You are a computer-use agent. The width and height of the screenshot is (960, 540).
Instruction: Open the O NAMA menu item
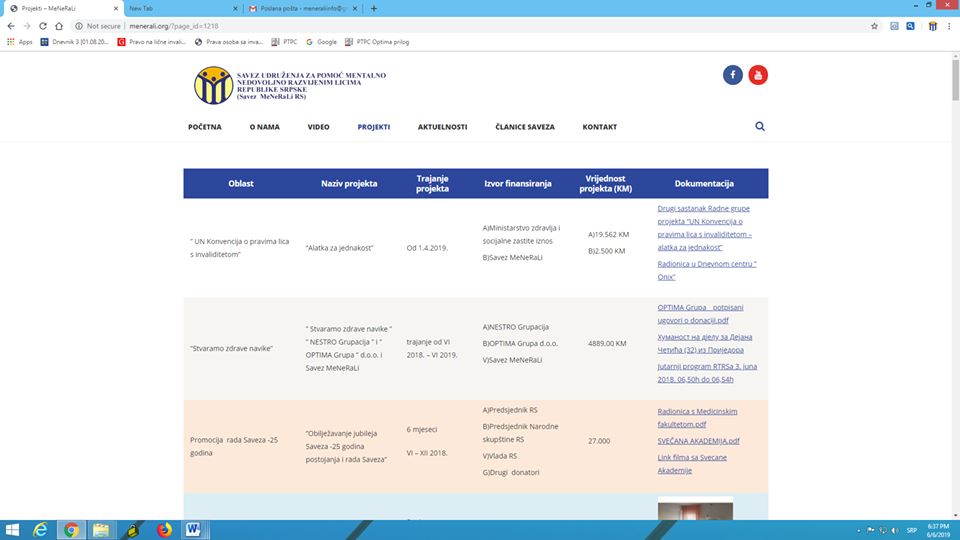coord(264,127)
